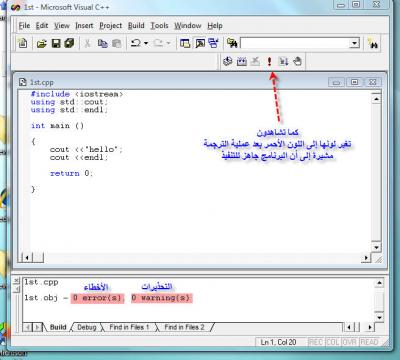Click 'Ln 1, Col 20' in status bar

[x=278, y=342]
